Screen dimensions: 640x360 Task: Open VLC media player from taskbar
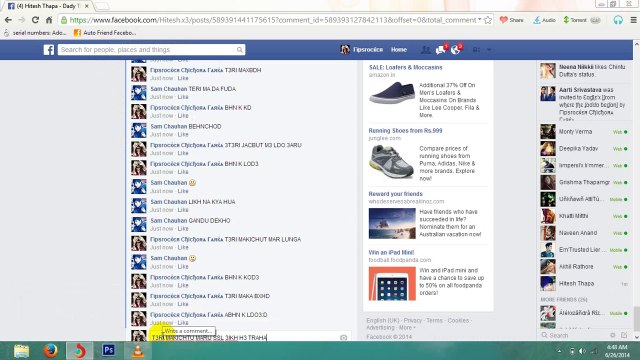(x=138, y=351)
